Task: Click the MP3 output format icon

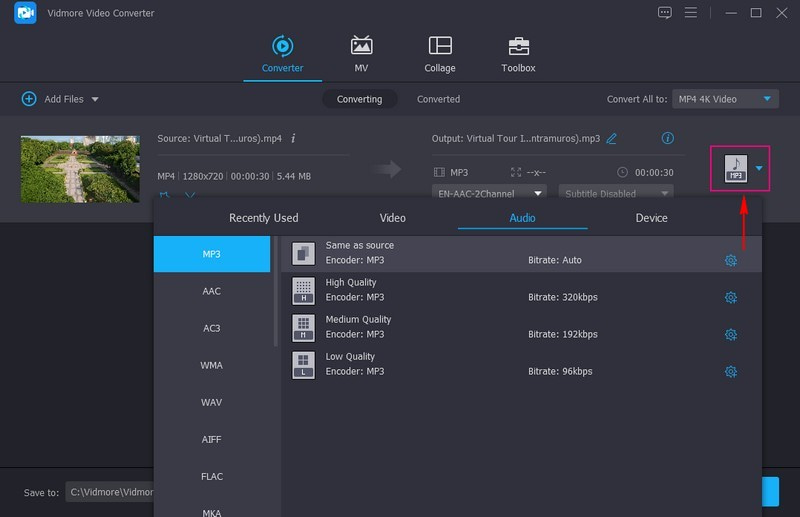Action: point(735,168)
